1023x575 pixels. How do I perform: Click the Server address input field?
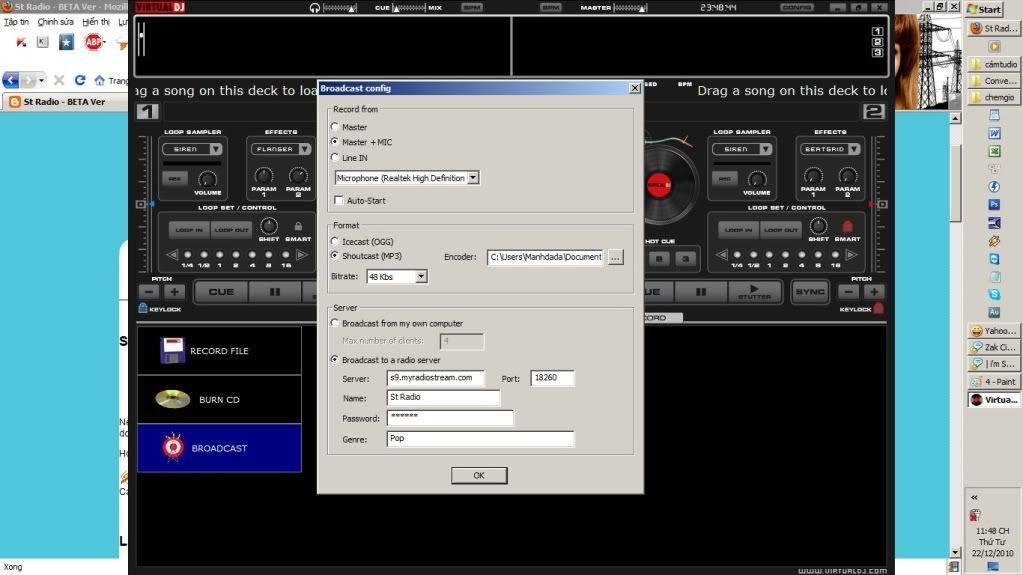click(x=436, y=378)
